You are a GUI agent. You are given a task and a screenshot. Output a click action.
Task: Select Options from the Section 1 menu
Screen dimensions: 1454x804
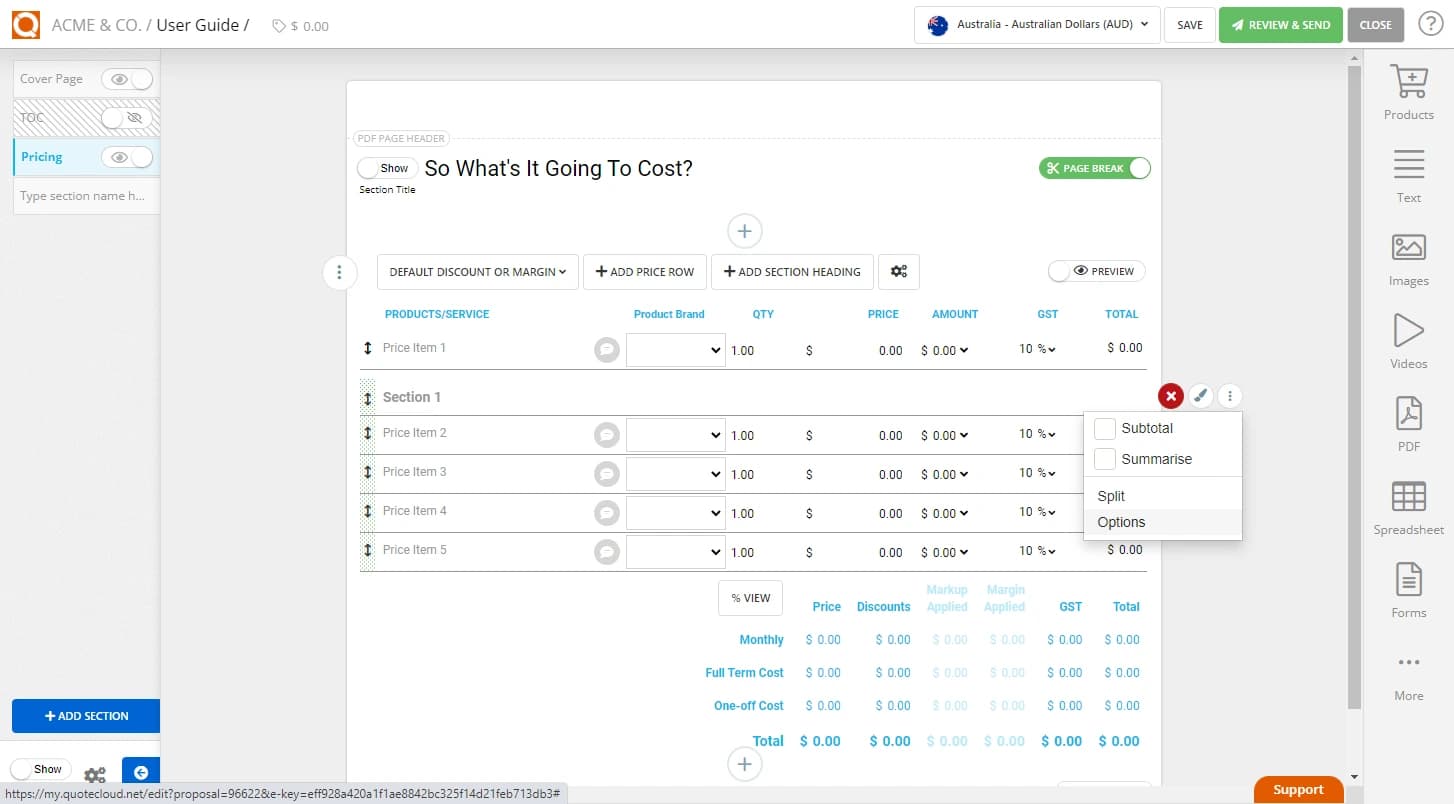pyautogui.click(x=1120, y=521)
